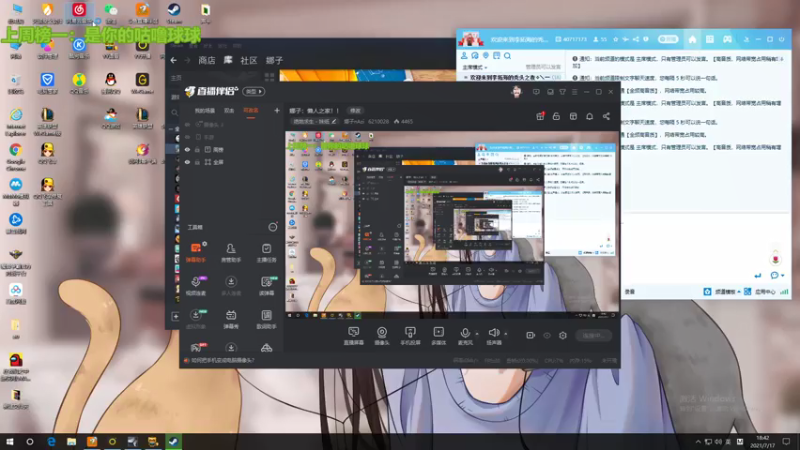Add phone screencast source (手机投屏)

click(410, 336)
